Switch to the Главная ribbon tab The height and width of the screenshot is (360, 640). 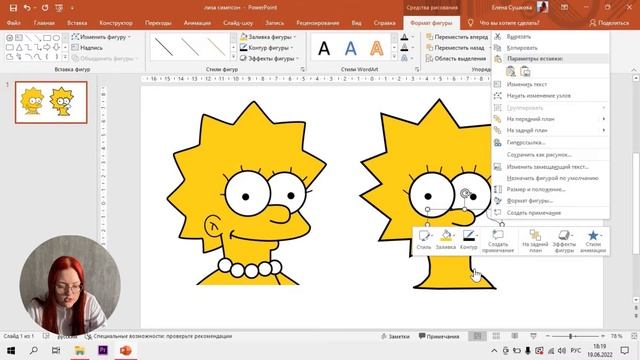point(44,23)
